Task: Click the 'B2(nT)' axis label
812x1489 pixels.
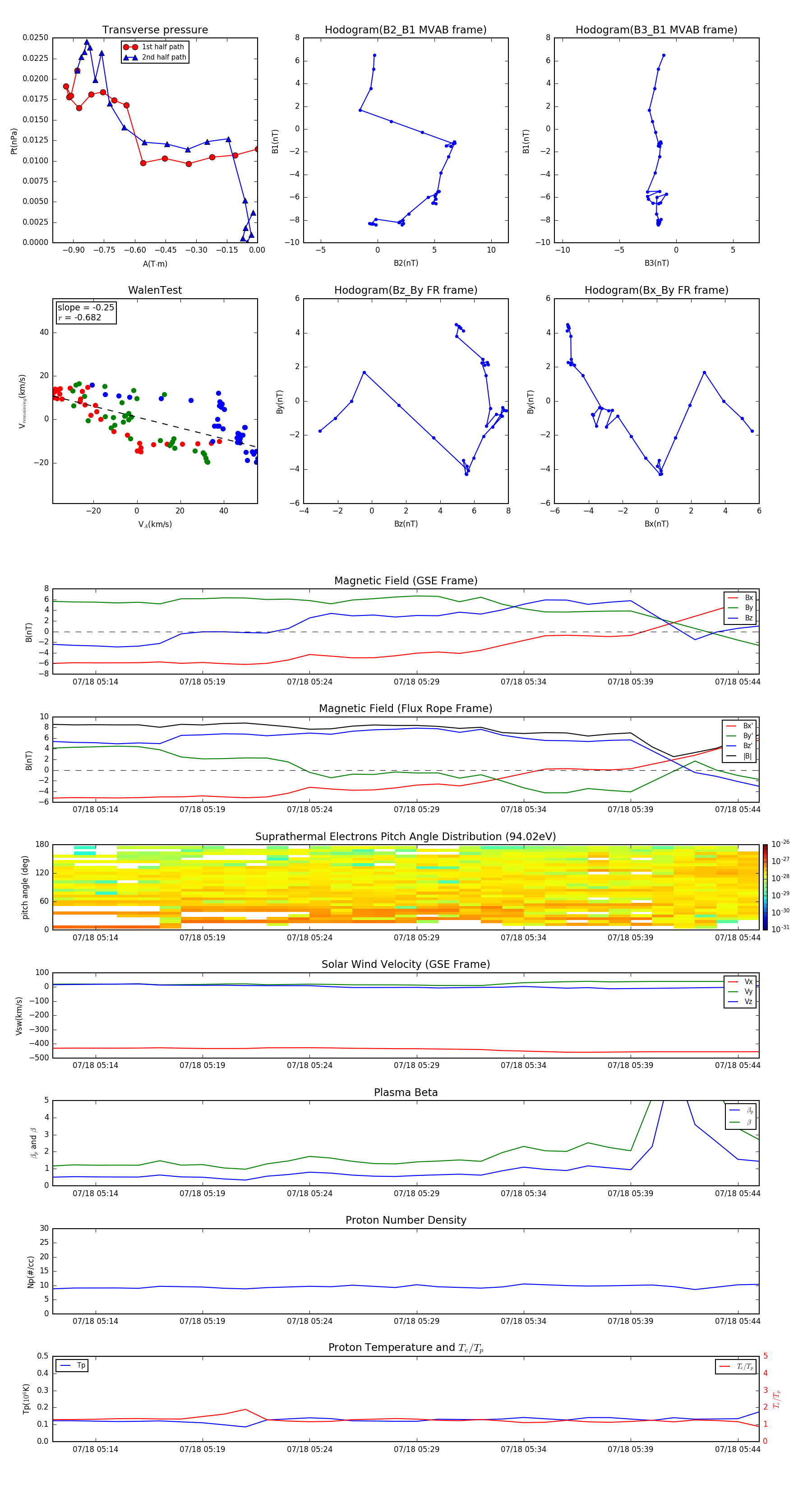Action: pos(406,263)
